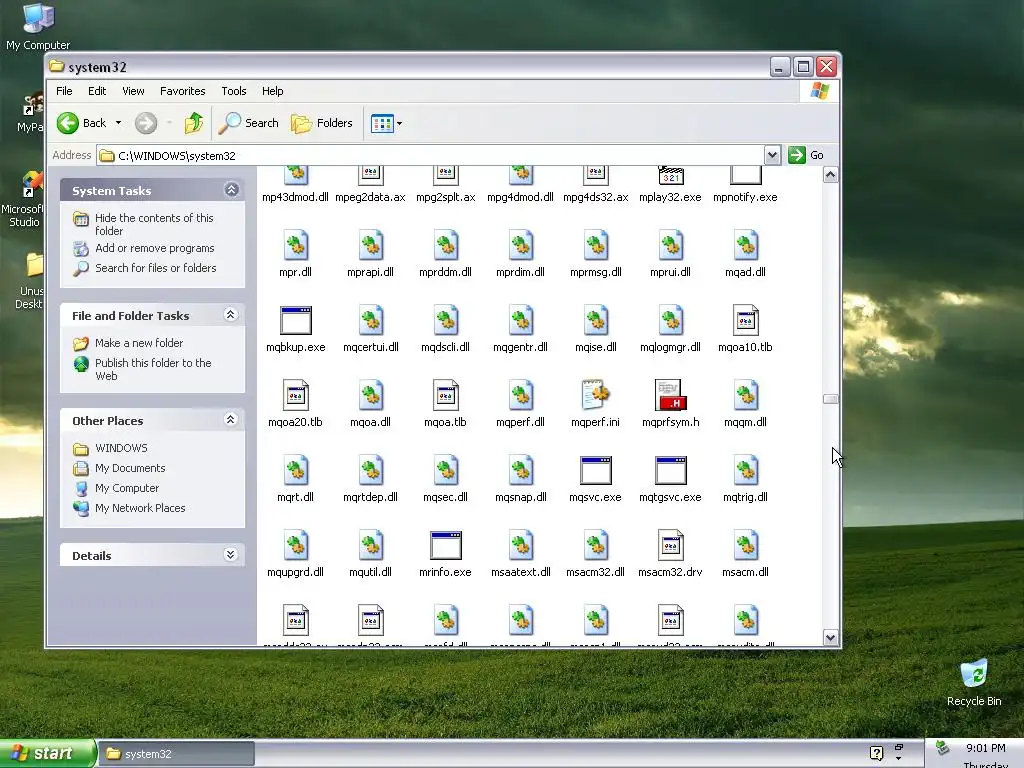1024x768 pixels.
Task: Expand the Address bar dropdown
Action: [772, 155]
